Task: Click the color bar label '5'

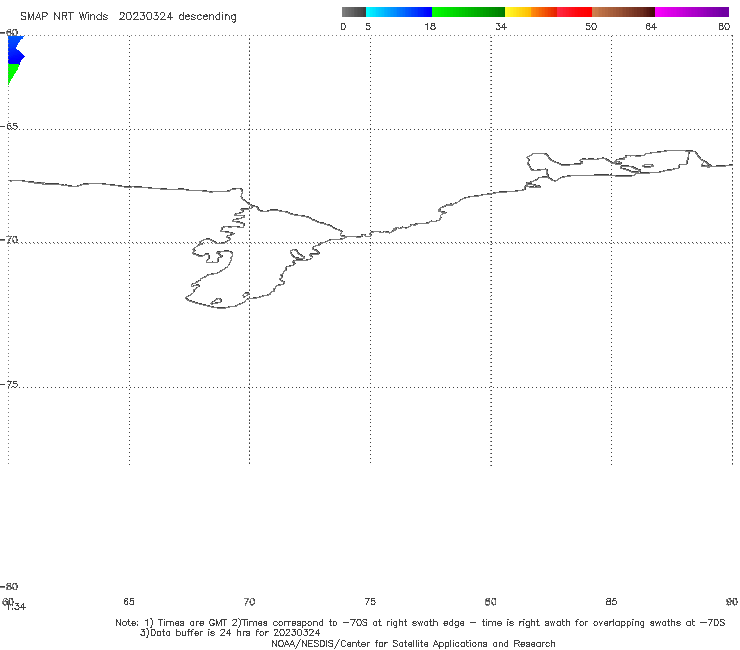Action: (368, 26)
